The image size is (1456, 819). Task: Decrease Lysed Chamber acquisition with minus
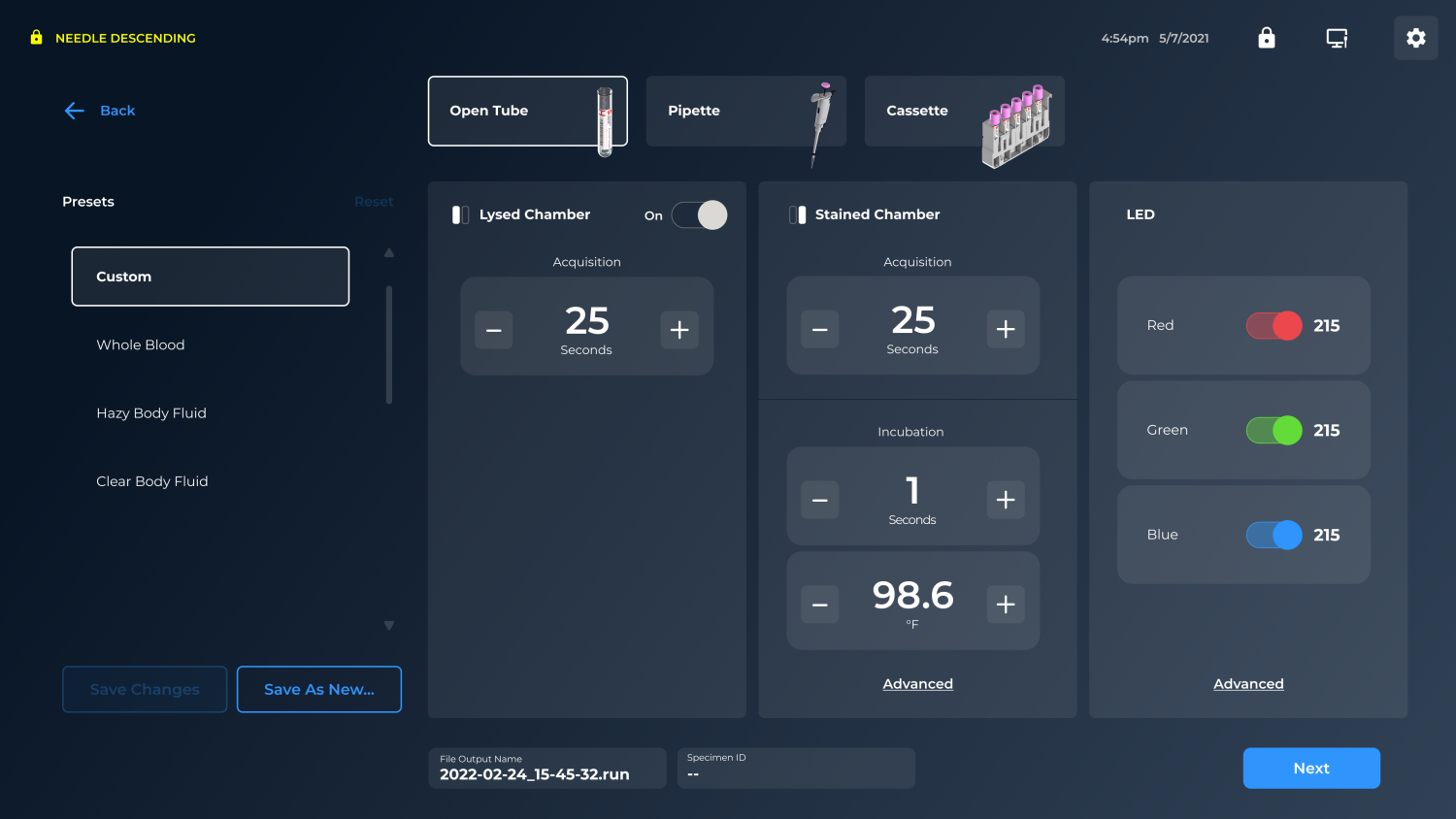[493, 330]
